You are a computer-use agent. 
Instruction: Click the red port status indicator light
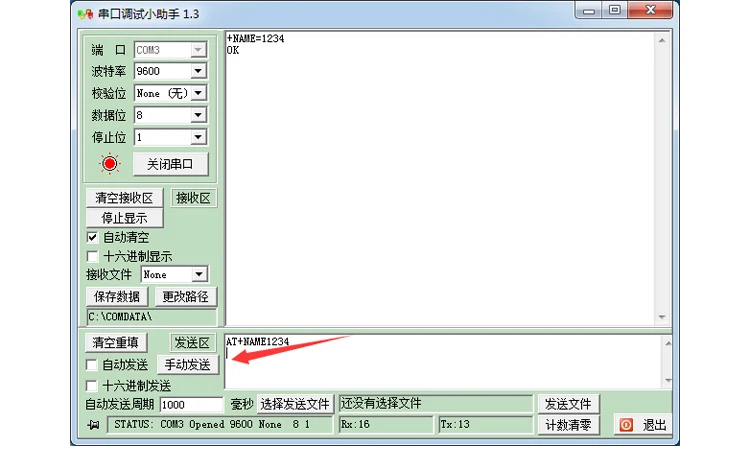pos(110,164)
